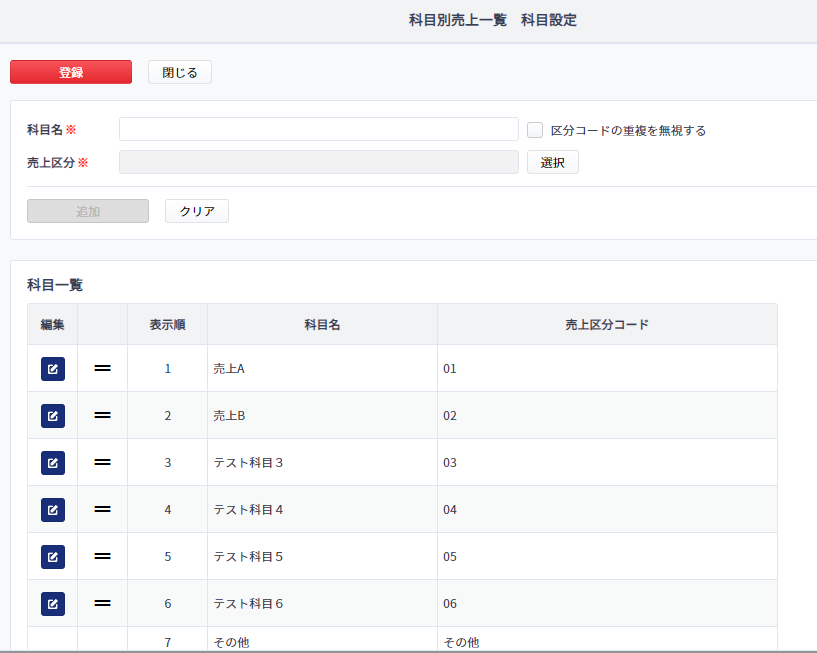Open edit for テスト科目4 row
Image resolution: width=817 pixels, height=653 pixels.
point(53,510)
